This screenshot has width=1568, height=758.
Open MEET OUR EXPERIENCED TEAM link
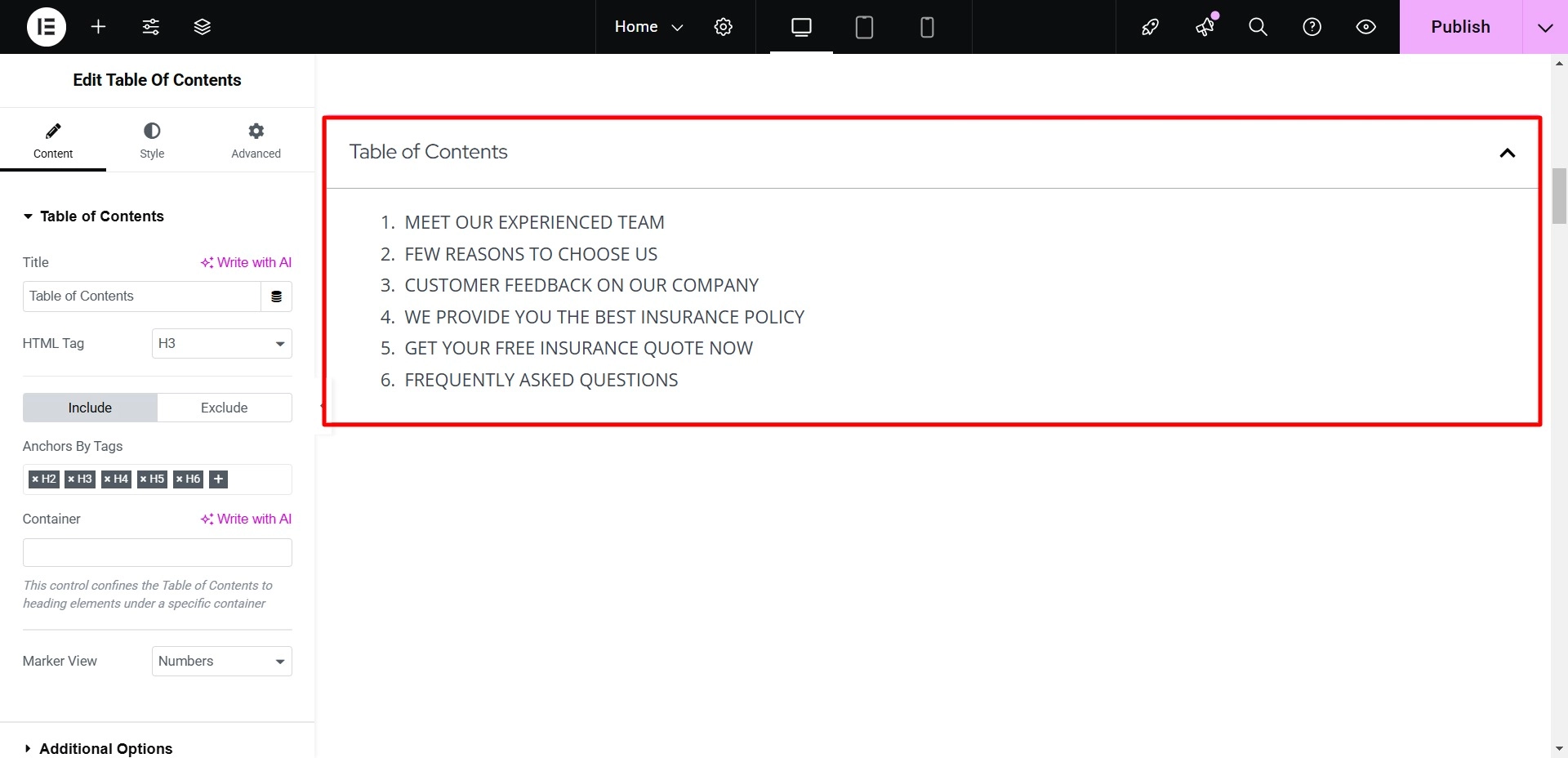click(x=535, y=222)
